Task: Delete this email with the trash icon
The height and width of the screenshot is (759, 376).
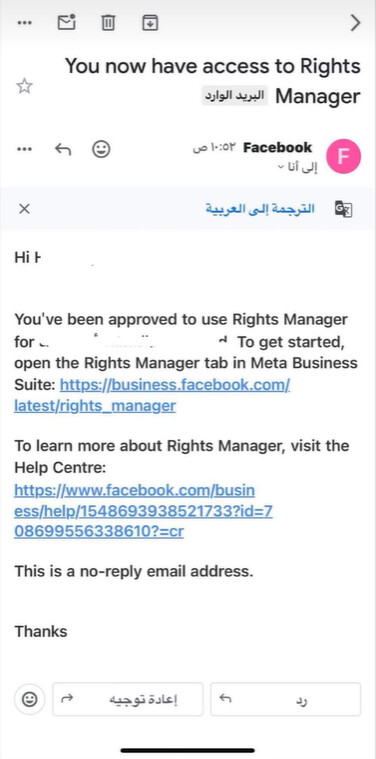Action: [108, 23]
